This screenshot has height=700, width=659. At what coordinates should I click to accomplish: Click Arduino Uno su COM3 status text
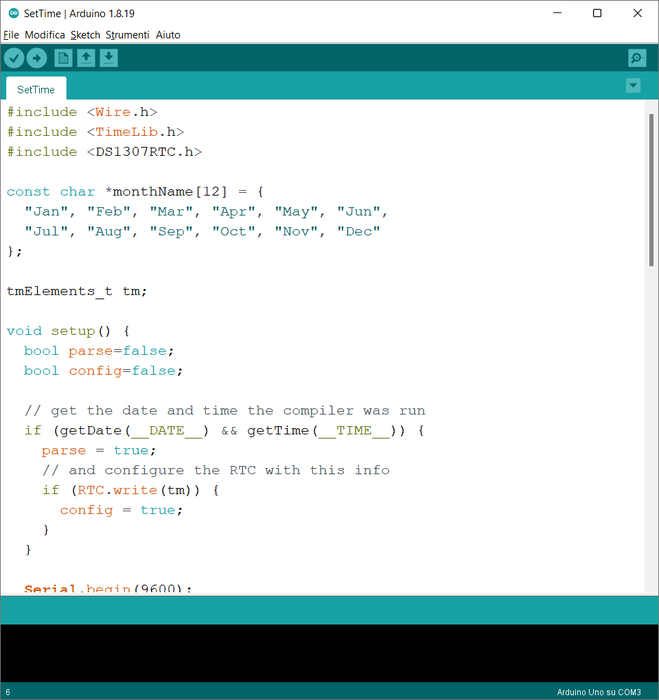(598, 692)
